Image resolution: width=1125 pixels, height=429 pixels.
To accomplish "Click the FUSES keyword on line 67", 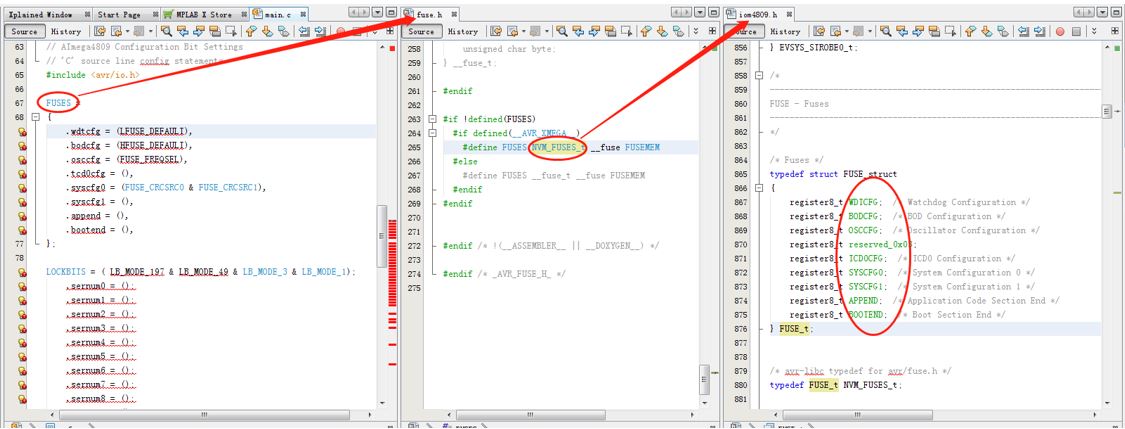I will (59, 103).
